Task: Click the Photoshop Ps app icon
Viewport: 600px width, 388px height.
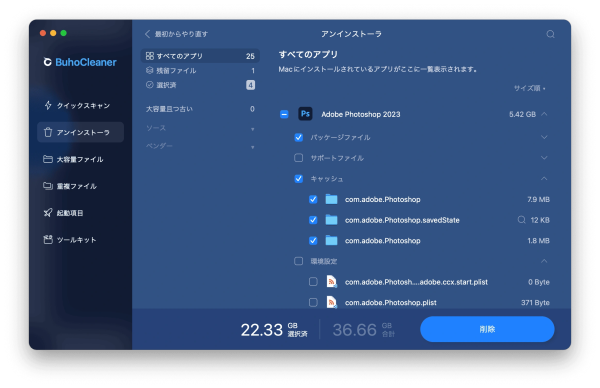Action: pos(305,114)
